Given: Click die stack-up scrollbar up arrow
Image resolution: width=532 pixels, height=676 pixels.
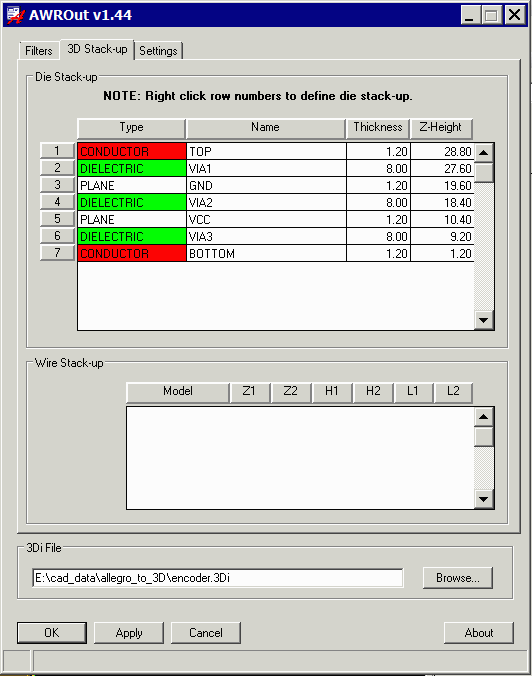Looking at the screenshot, I should point(484,152).
